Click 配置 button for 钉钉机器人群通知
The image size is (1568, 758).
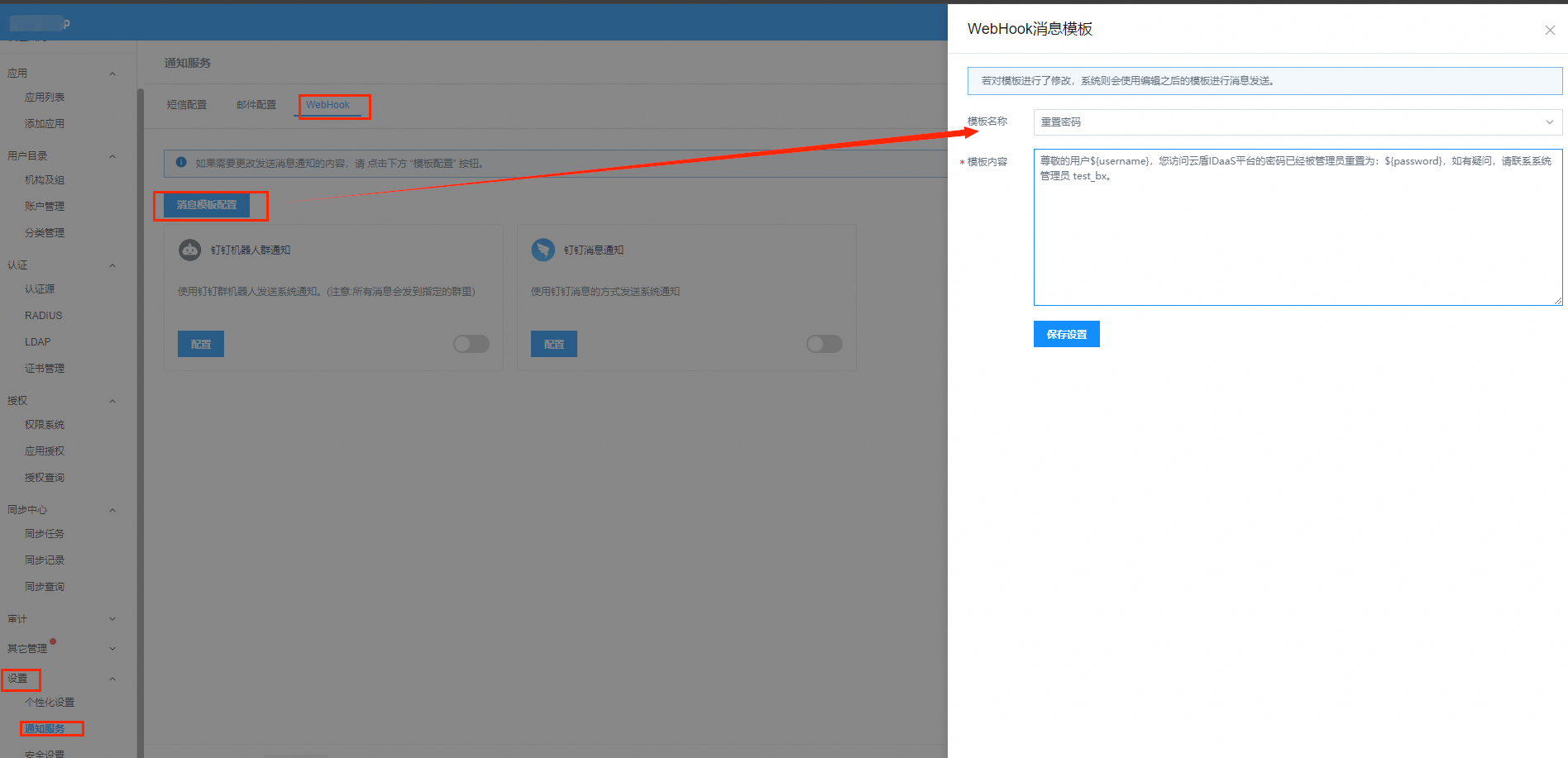[201, 344]
